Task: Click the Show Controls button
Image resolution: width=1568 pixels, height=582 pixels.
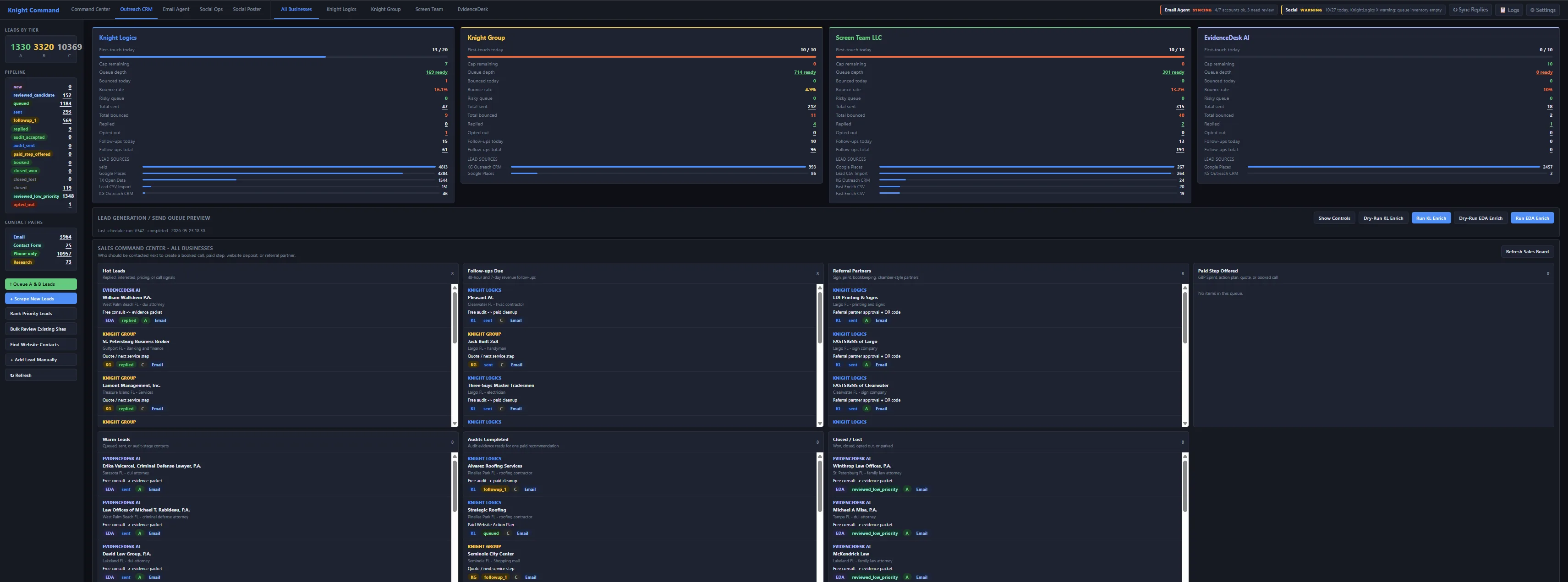Action: [1334, 218]
